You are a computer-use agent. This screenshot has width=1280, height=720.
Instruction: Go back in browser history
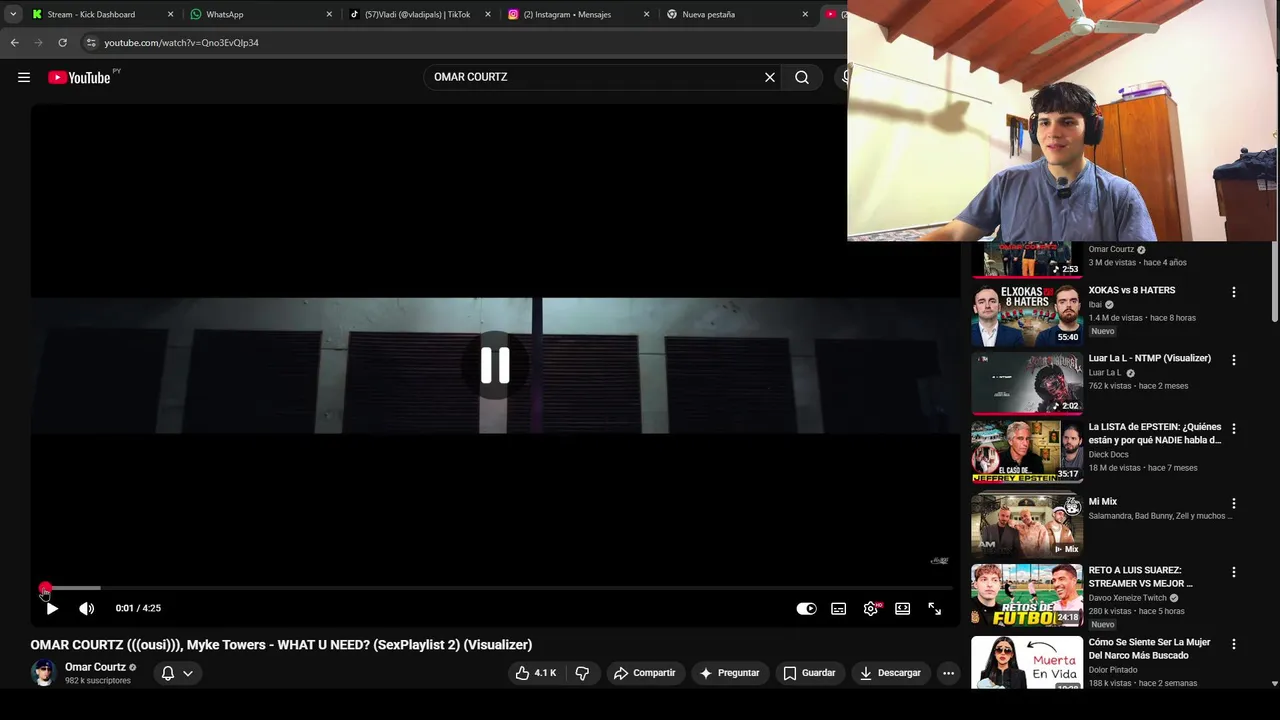(14, 43)
